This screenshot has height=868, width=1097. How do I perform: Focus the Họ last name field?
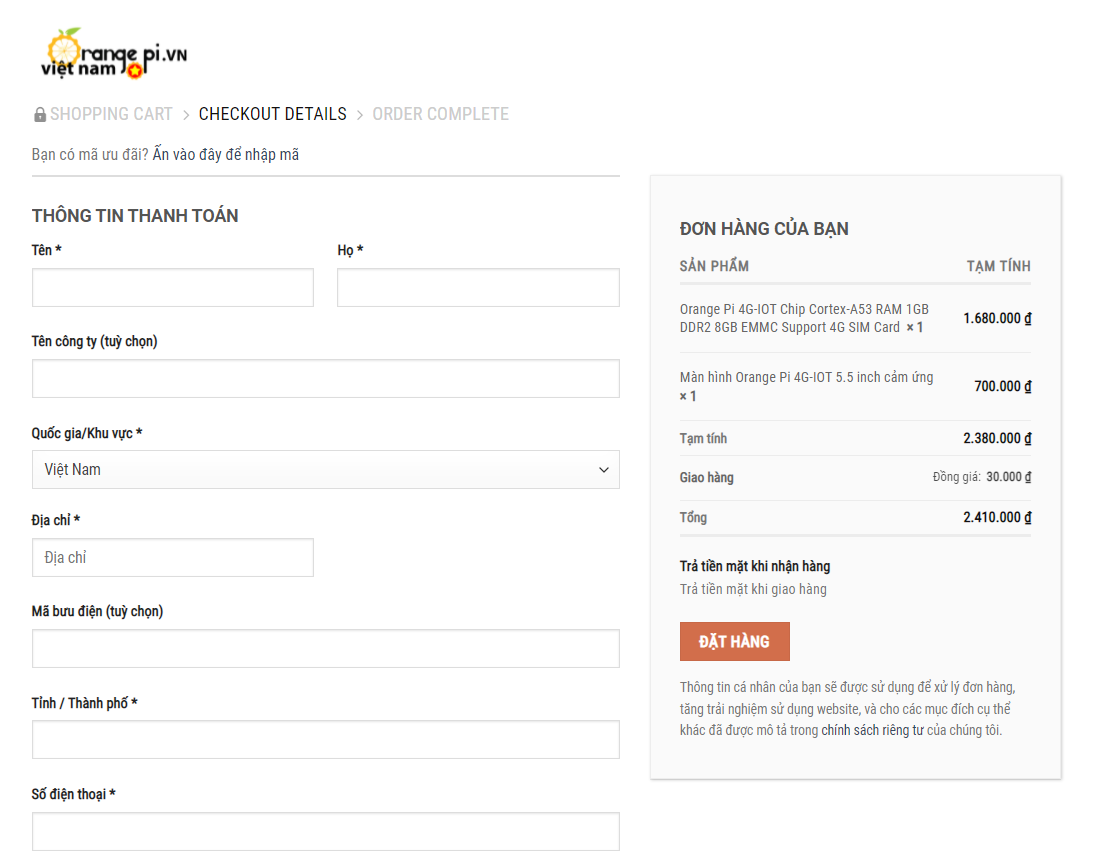click(x=478, y=287)
